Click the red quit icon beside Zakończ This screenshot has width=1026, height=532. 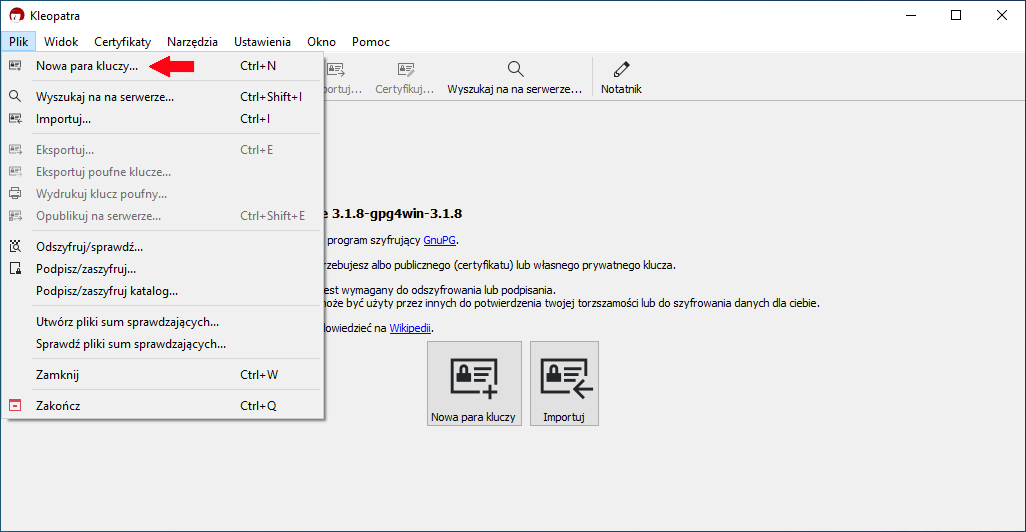[x=15, y=405]
